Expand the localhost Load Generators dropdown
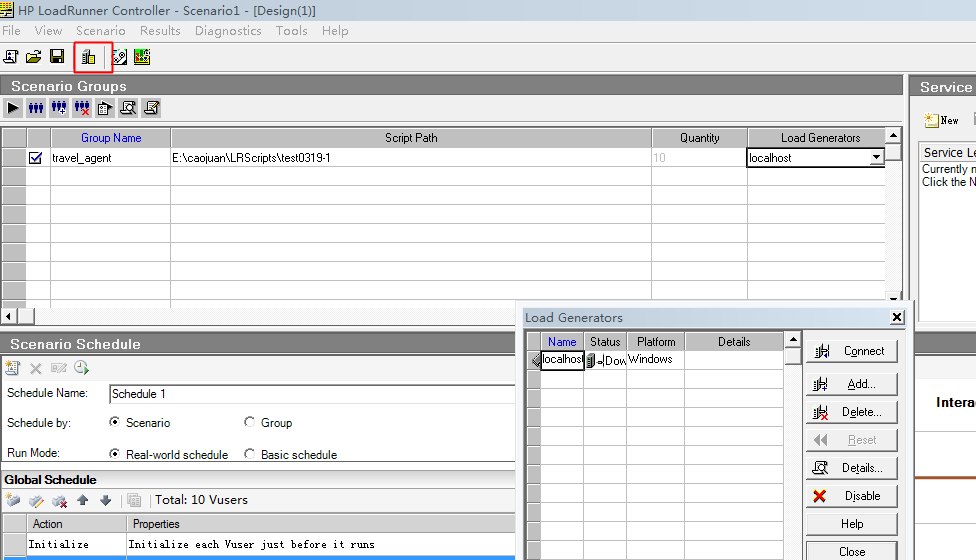 click(876, 157)
